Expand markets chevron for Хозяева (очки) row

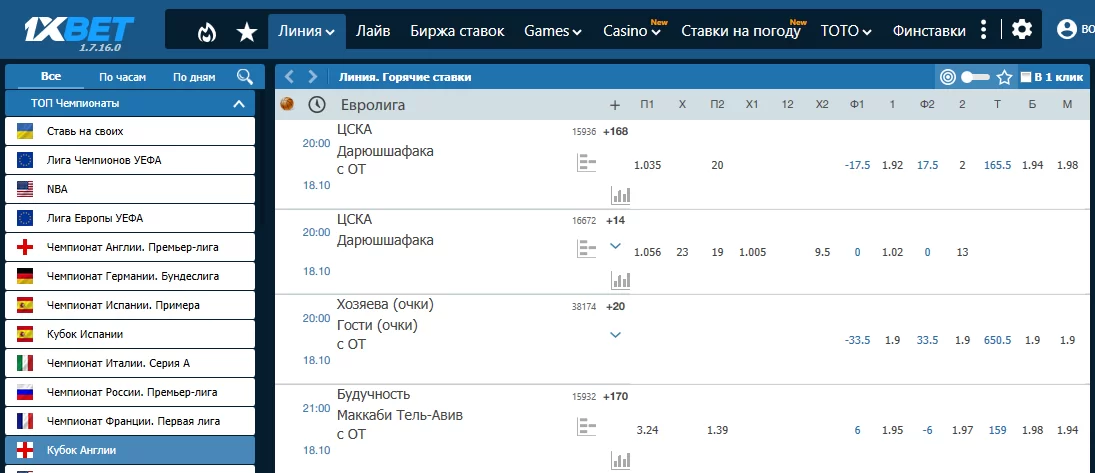point(615,335)
